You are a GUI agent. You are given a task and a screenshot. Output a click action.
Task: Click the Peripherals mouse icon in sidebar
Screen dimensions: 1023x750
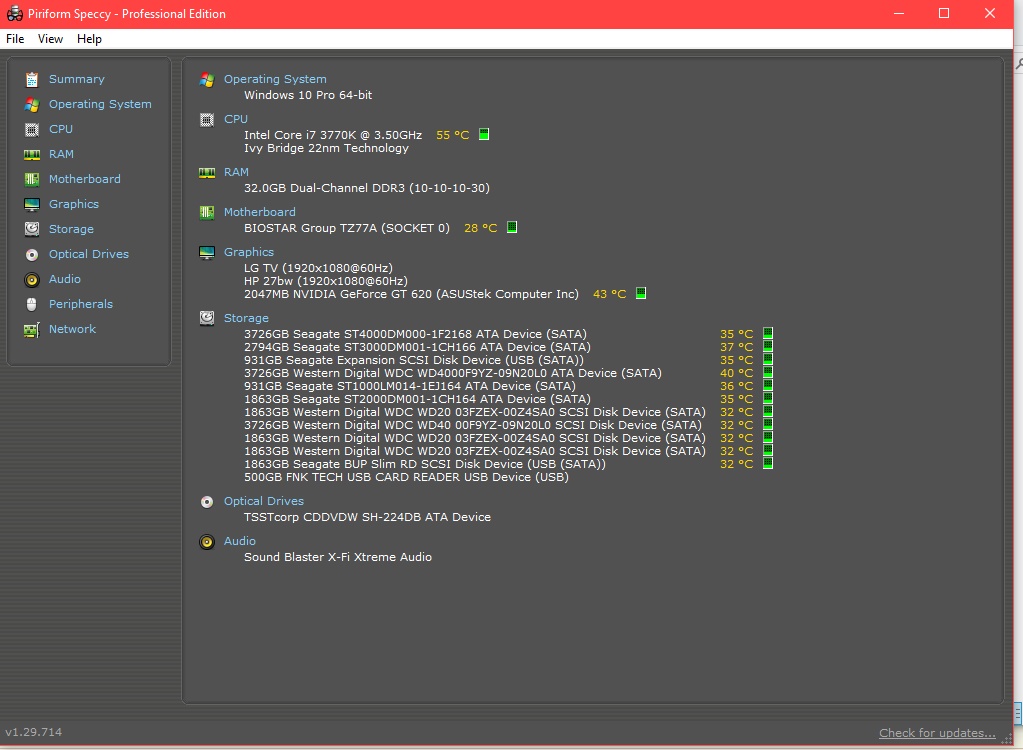click(x=31, y=304)
